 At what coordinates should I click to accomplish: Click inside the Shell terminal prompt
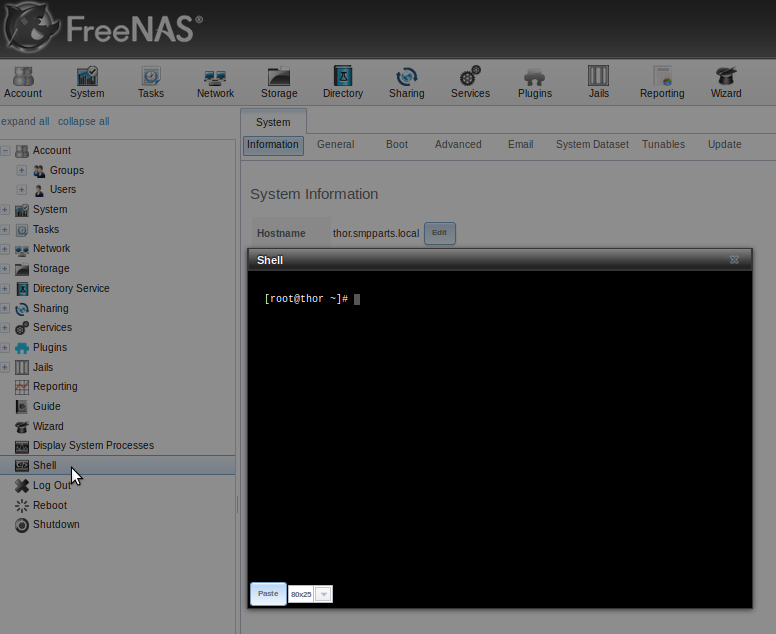click(312, 299)
